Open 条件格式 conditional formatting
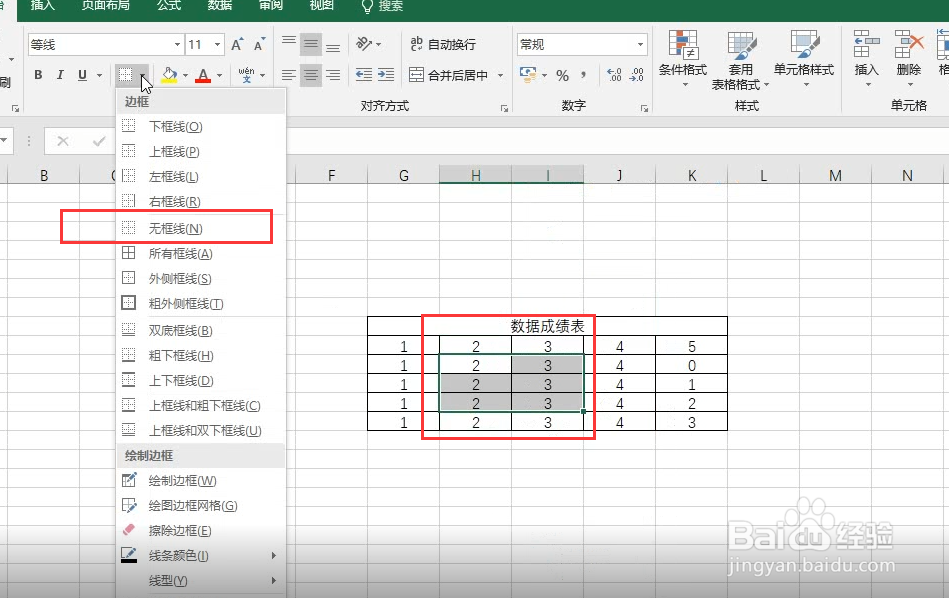949x598 pixels. coord(683,59)
